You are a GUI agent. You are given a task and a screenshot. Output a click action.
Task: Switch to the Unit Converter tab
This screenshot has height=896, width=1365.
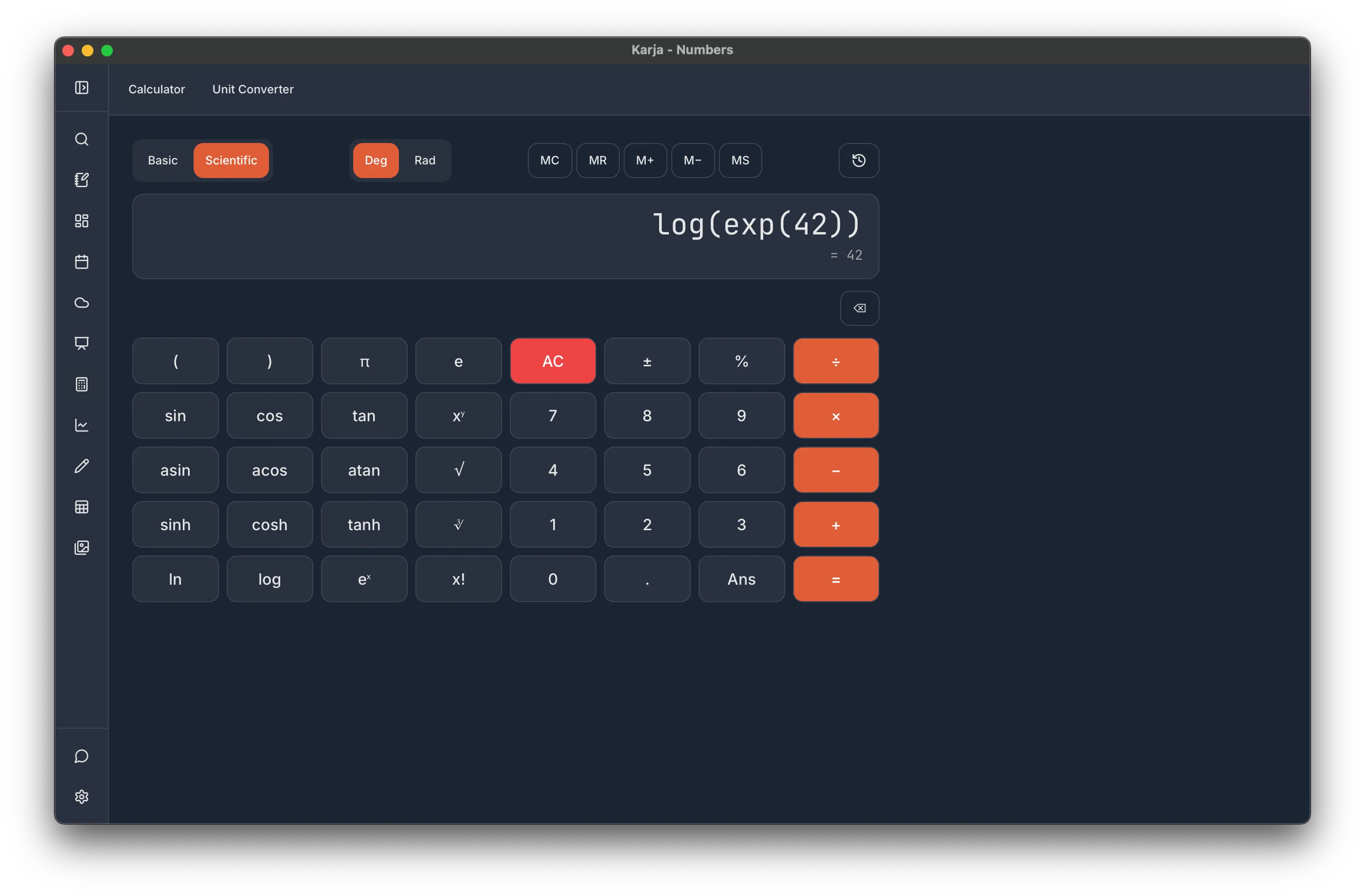click(x=253, y=90)
